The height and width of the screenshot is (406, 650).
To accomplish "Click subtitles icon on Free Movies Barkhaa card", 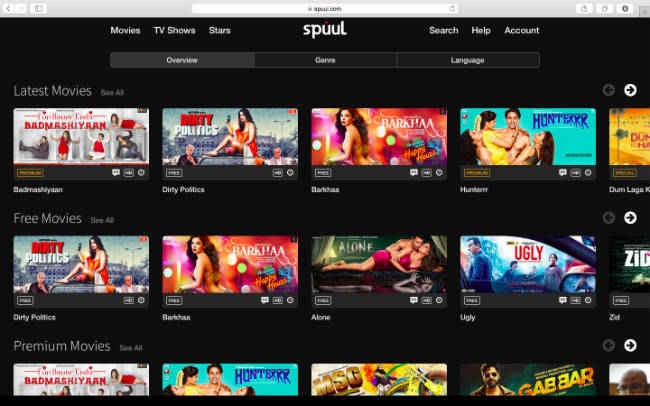I will pyautogui.click(x=264, y=300).
